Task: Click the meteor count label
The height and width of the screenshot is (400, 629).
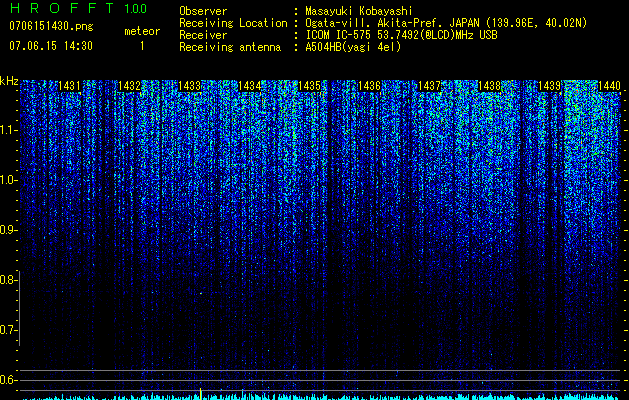Action: click(142, 31)
